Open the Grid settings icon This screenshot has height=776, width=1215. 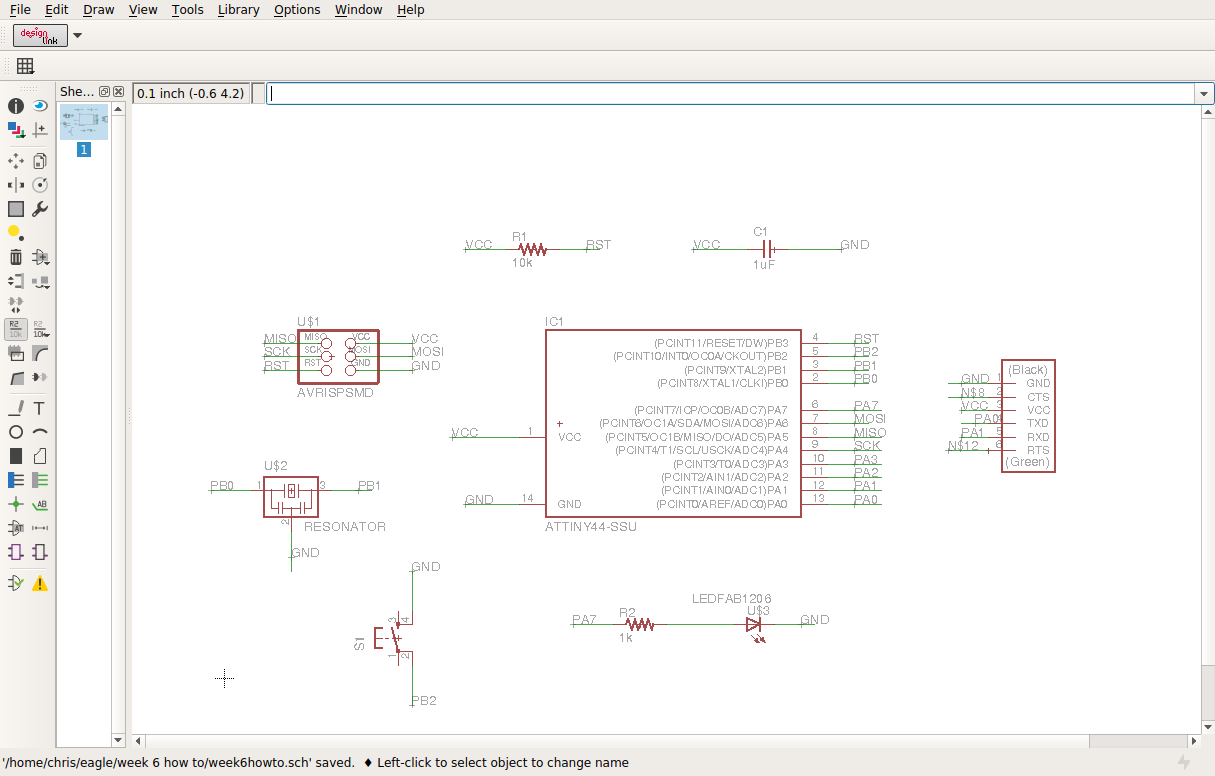coord(25,66)
